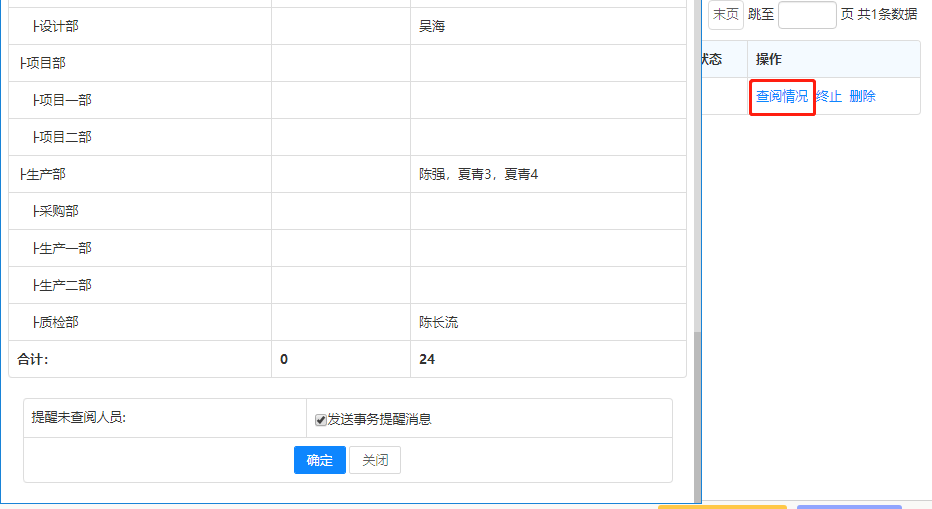Select the 项目二部 tree node
This screenshot has height=509, width=932.
(65, 137)
